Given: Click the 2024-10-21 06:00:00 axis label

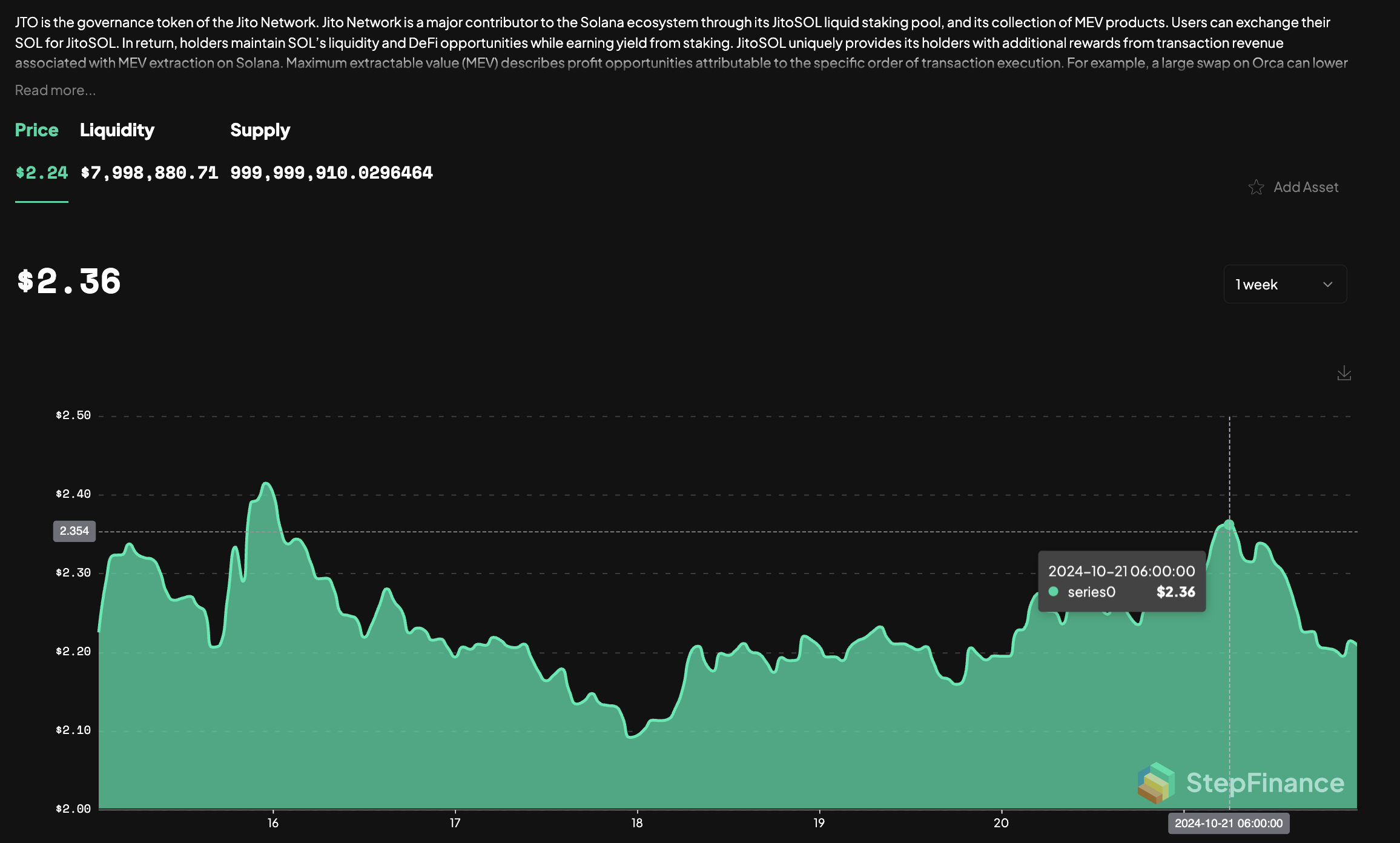Looking at the screenshot, I should 1228,823.
